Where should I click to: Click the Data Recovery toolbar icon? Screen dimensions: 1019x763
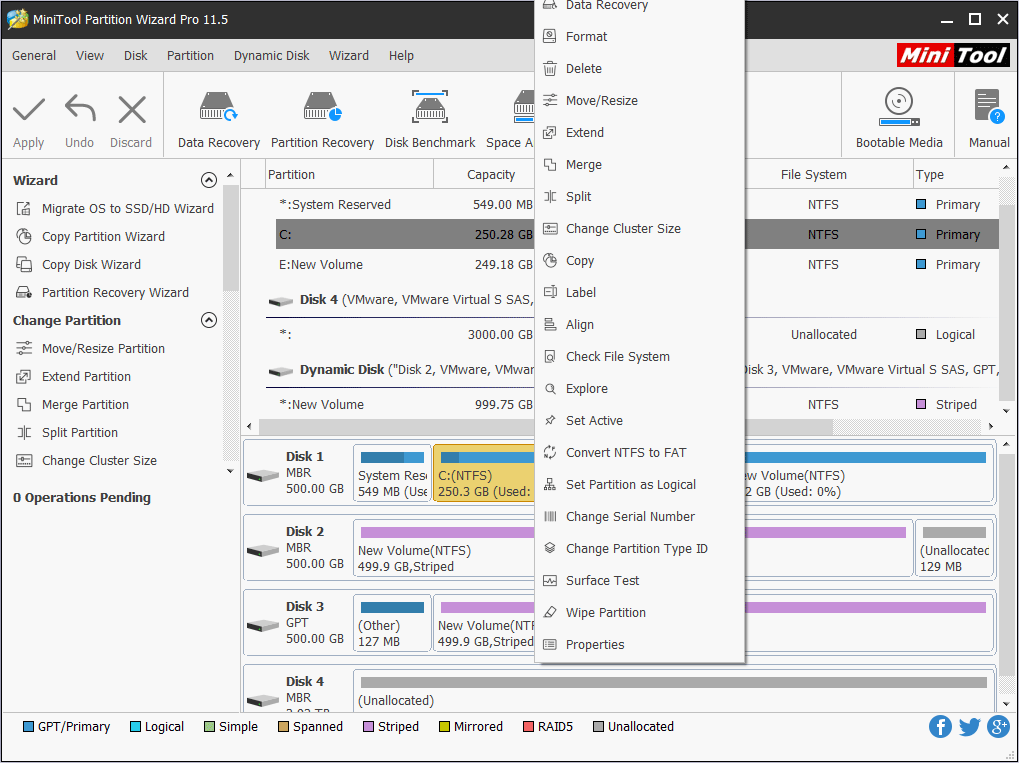(218, 108)
